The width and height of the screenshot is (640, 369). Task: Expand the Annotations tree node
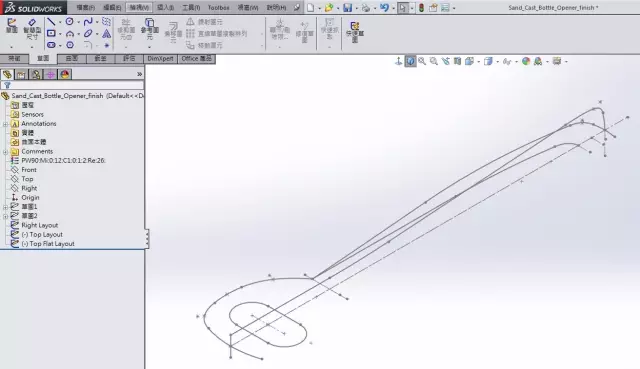5,124
